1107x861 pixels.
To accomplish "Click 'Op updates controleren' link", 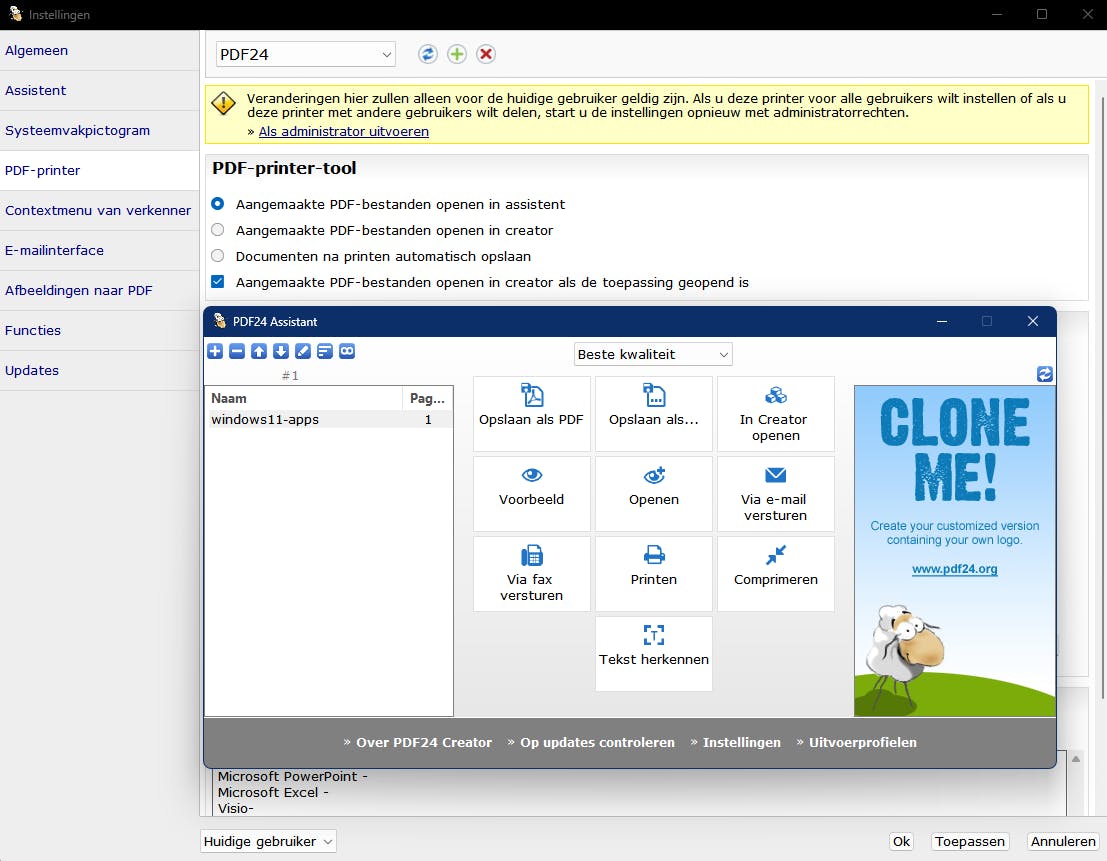I will [597, 742].
